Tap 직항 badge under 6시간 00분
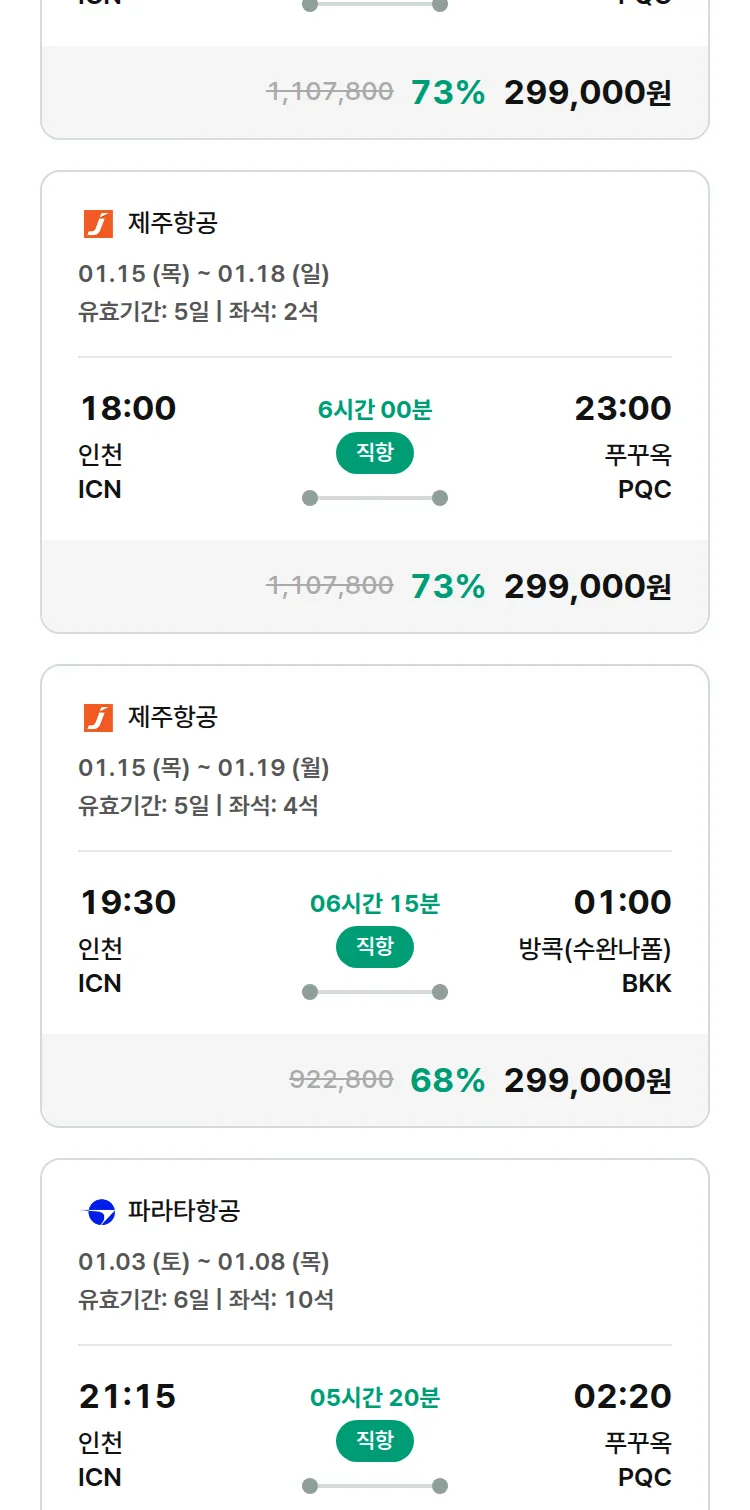Screen dimensions: 750x1510 pos(375,453)
